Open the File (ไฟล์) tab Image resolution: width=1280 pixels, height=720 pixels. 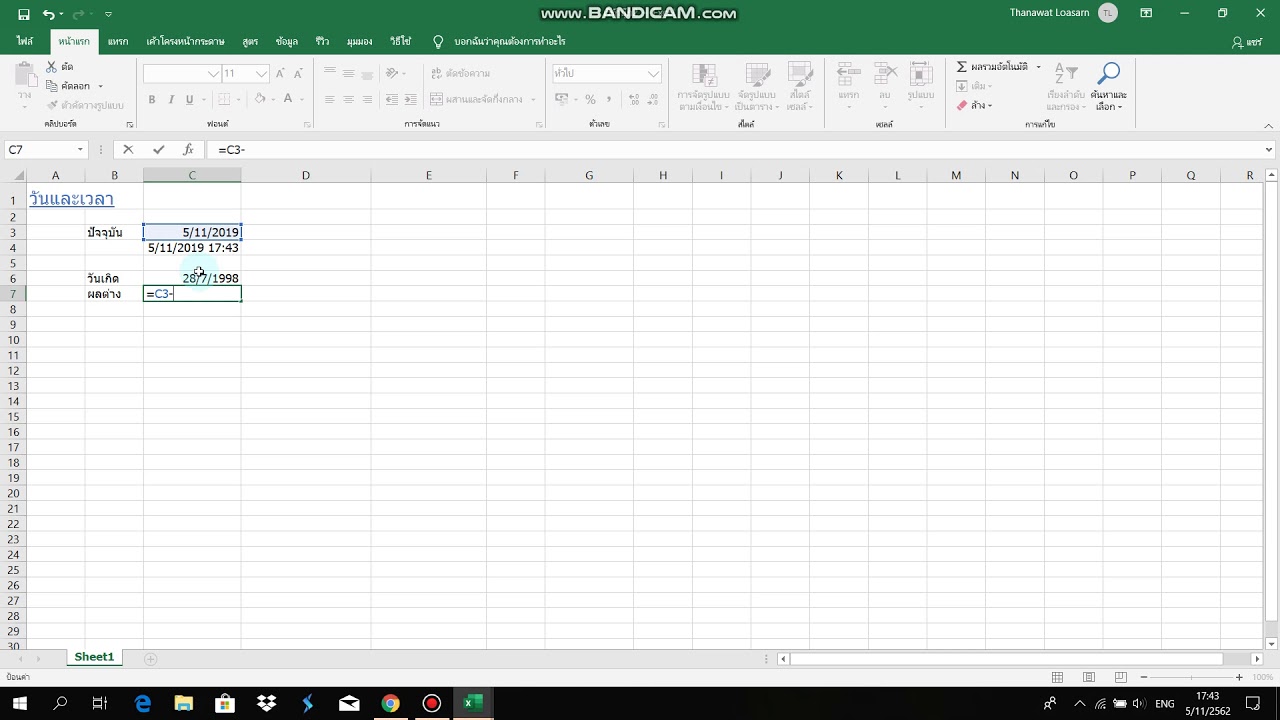(25, 41)
